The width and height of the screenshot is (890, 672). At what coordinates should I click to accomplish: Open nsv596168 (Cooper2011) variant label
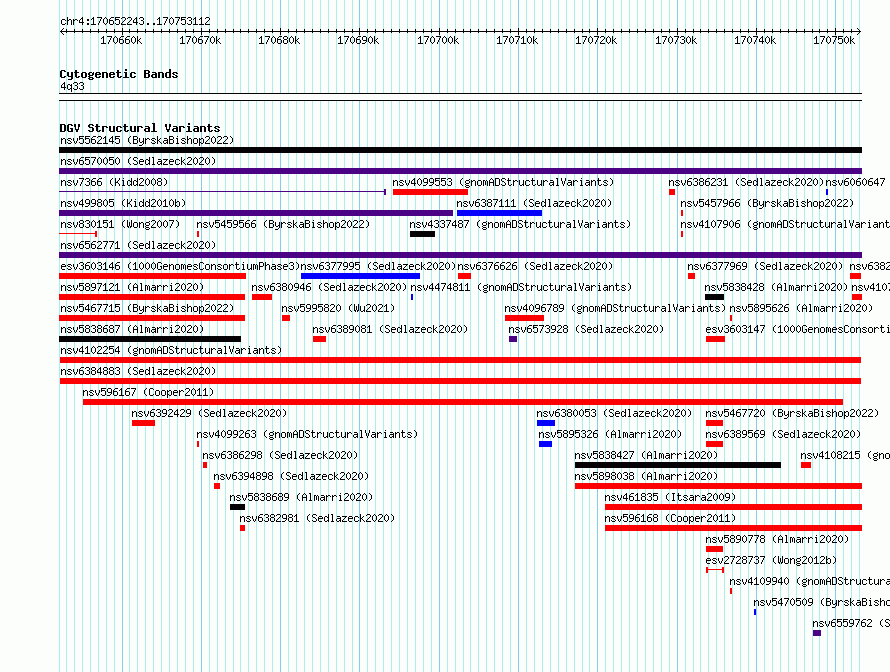point(670,518)
